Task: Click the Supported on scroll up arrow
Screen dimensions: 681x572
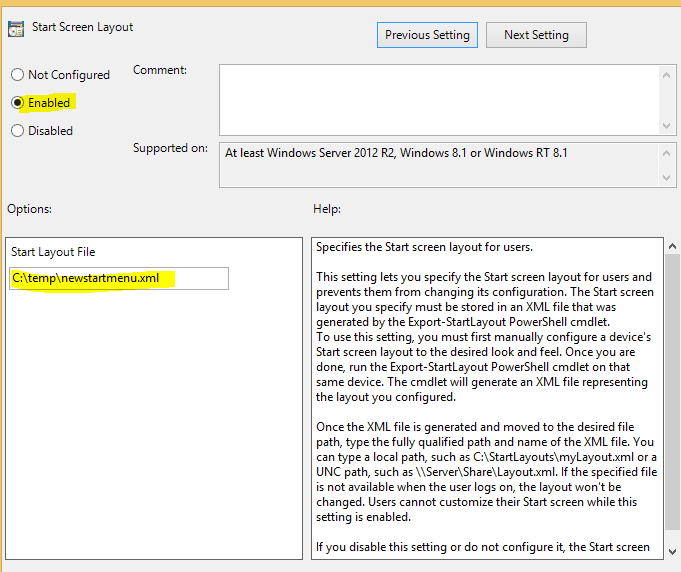Action: (x=667, y=153)
